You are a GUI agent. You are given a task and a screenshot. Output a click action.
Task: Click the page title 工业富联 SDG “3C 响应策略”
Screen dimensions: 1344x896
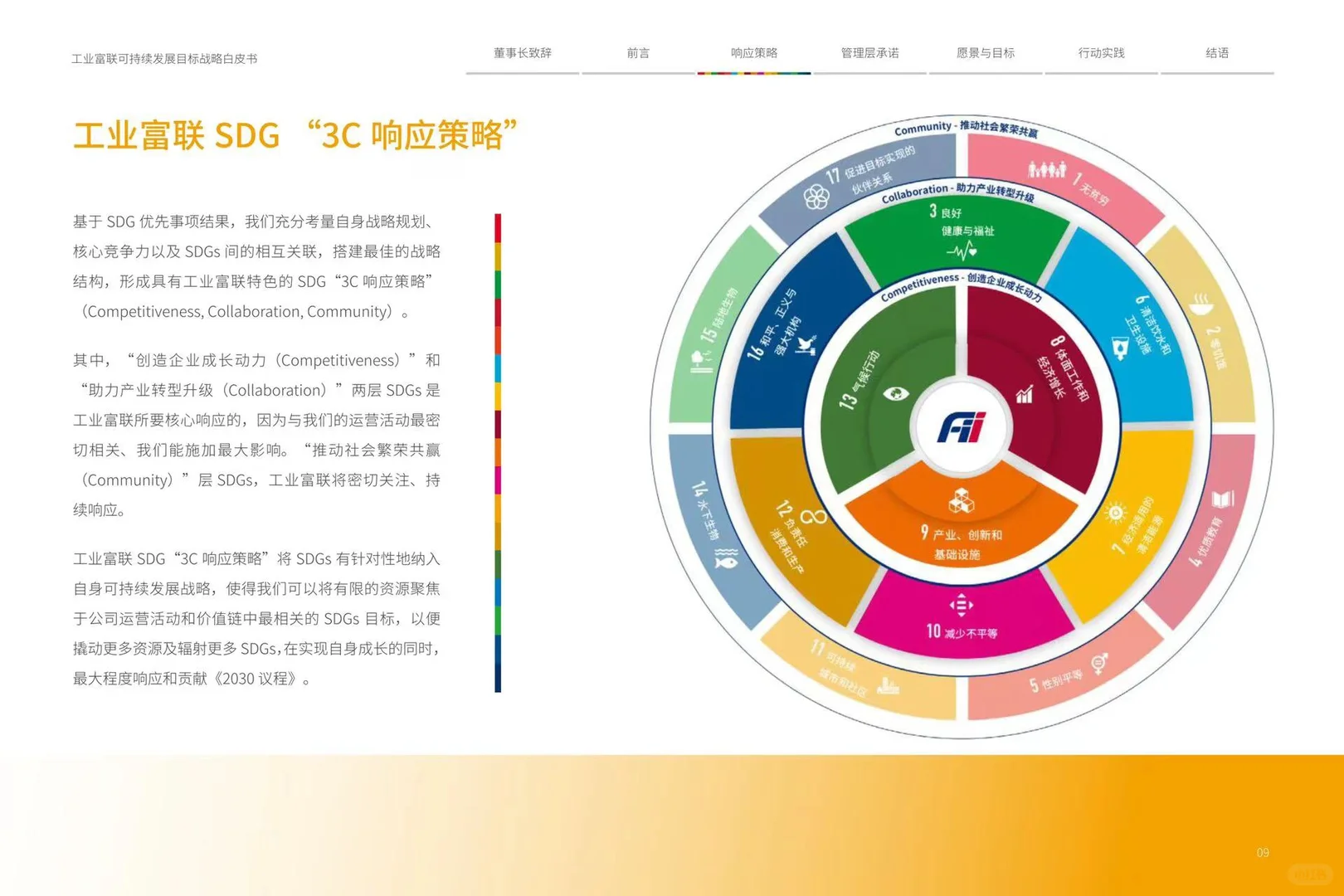pyautogui.click(x=295, y=135)
